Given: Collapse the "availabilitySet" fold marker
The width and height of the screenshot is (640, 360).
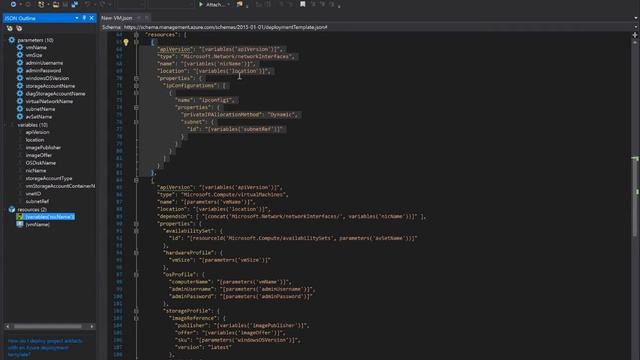Looking at the screenshot, I should pyautogui.click(x=136, y=231).
